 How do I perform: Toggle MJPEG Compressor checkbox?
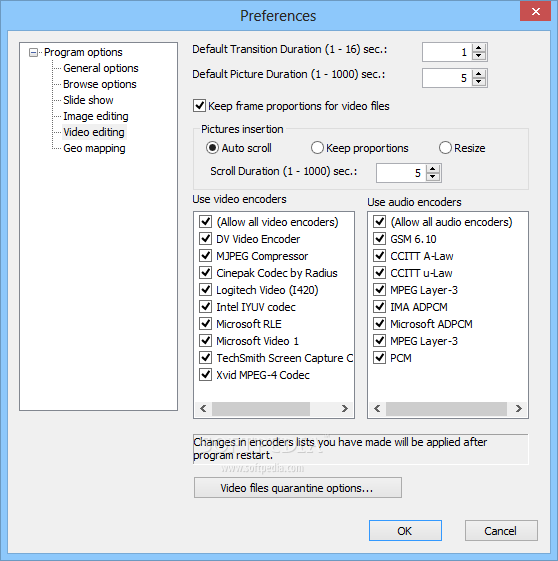(x=205, y=256)
